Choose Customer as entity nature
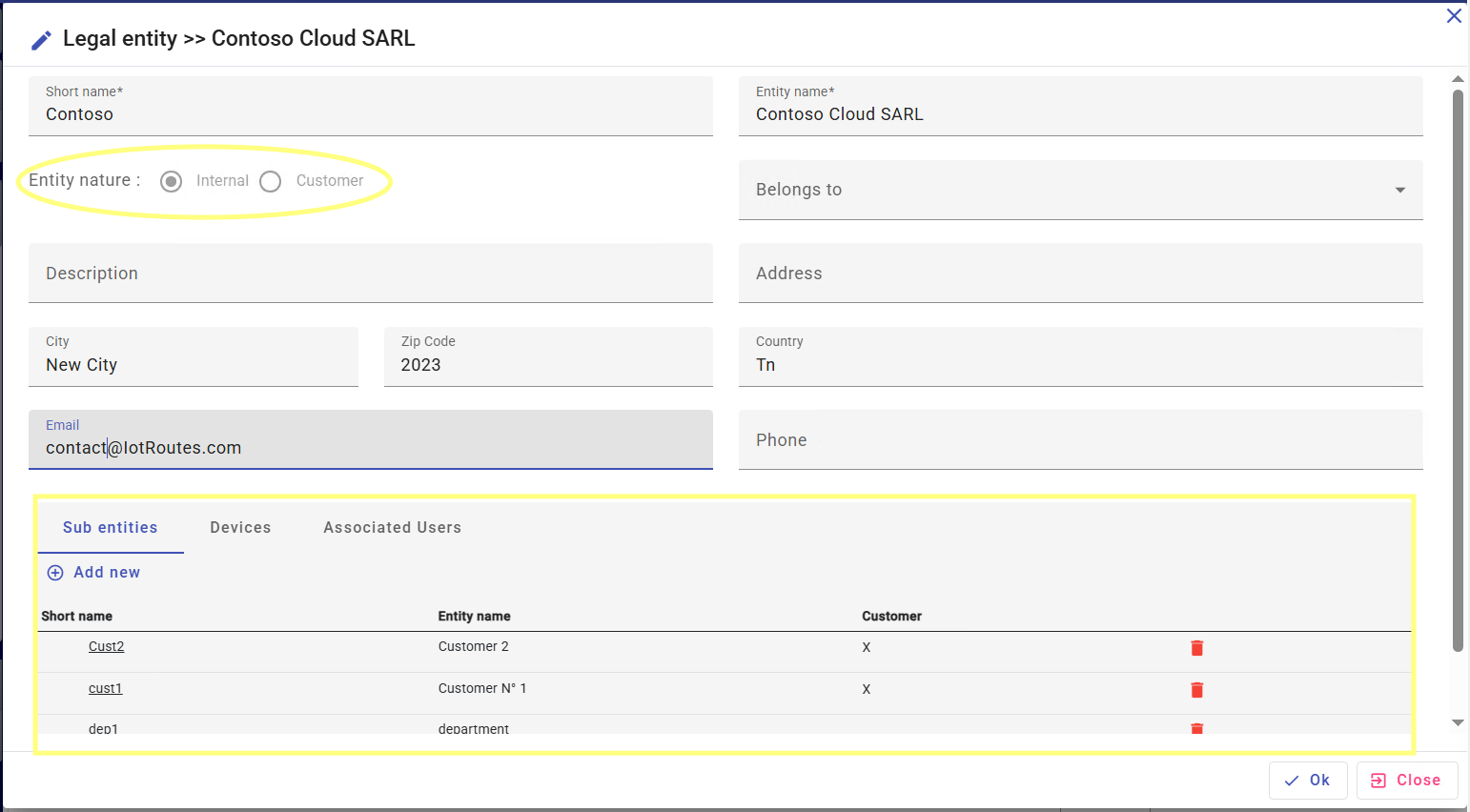Image resolution: width=1470 pixels, height=812 pixels. (x=271, y=181)
